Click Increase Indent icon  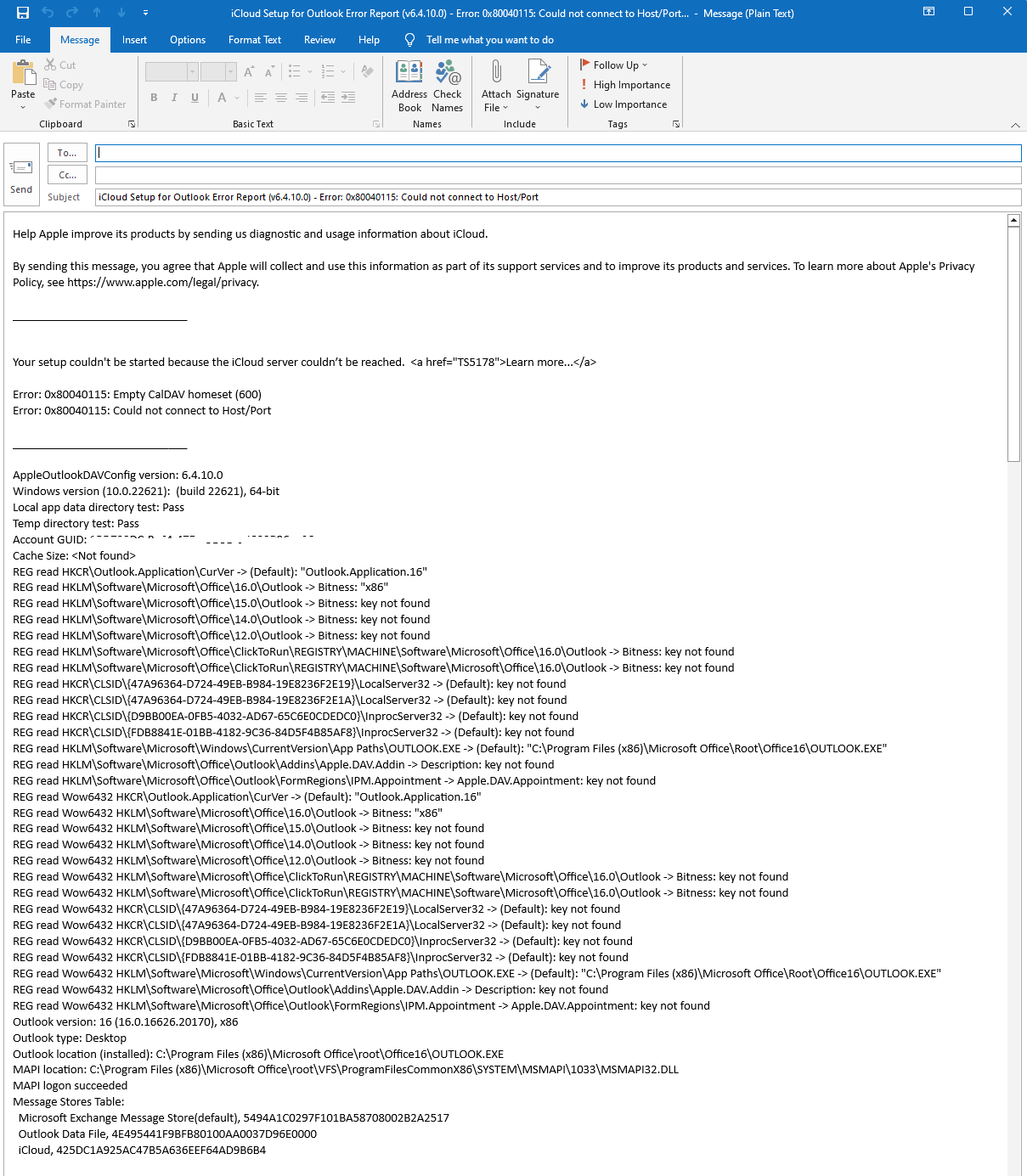pos(348,98)
